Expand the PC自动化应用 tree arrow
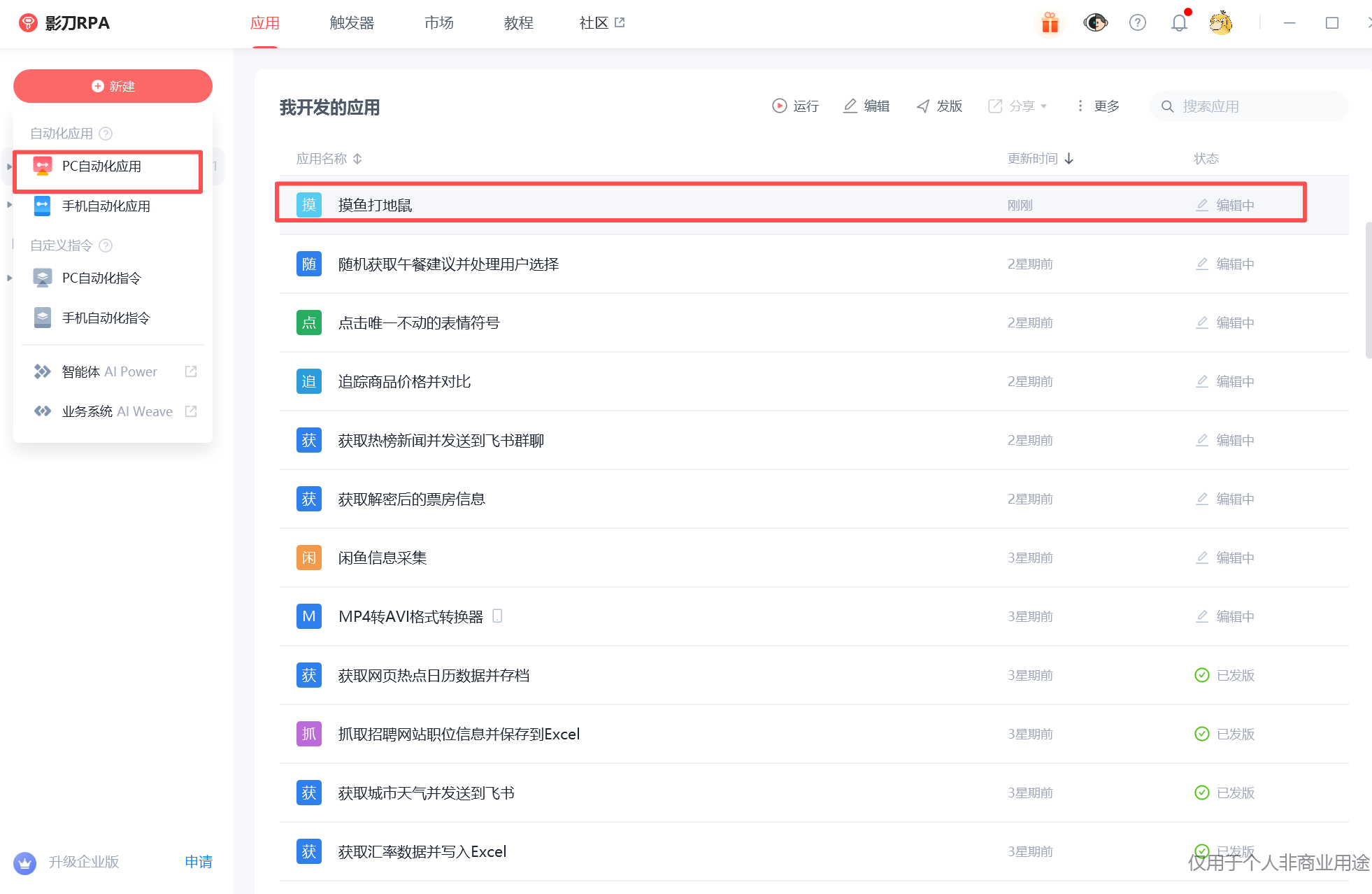 coord(9,166)
